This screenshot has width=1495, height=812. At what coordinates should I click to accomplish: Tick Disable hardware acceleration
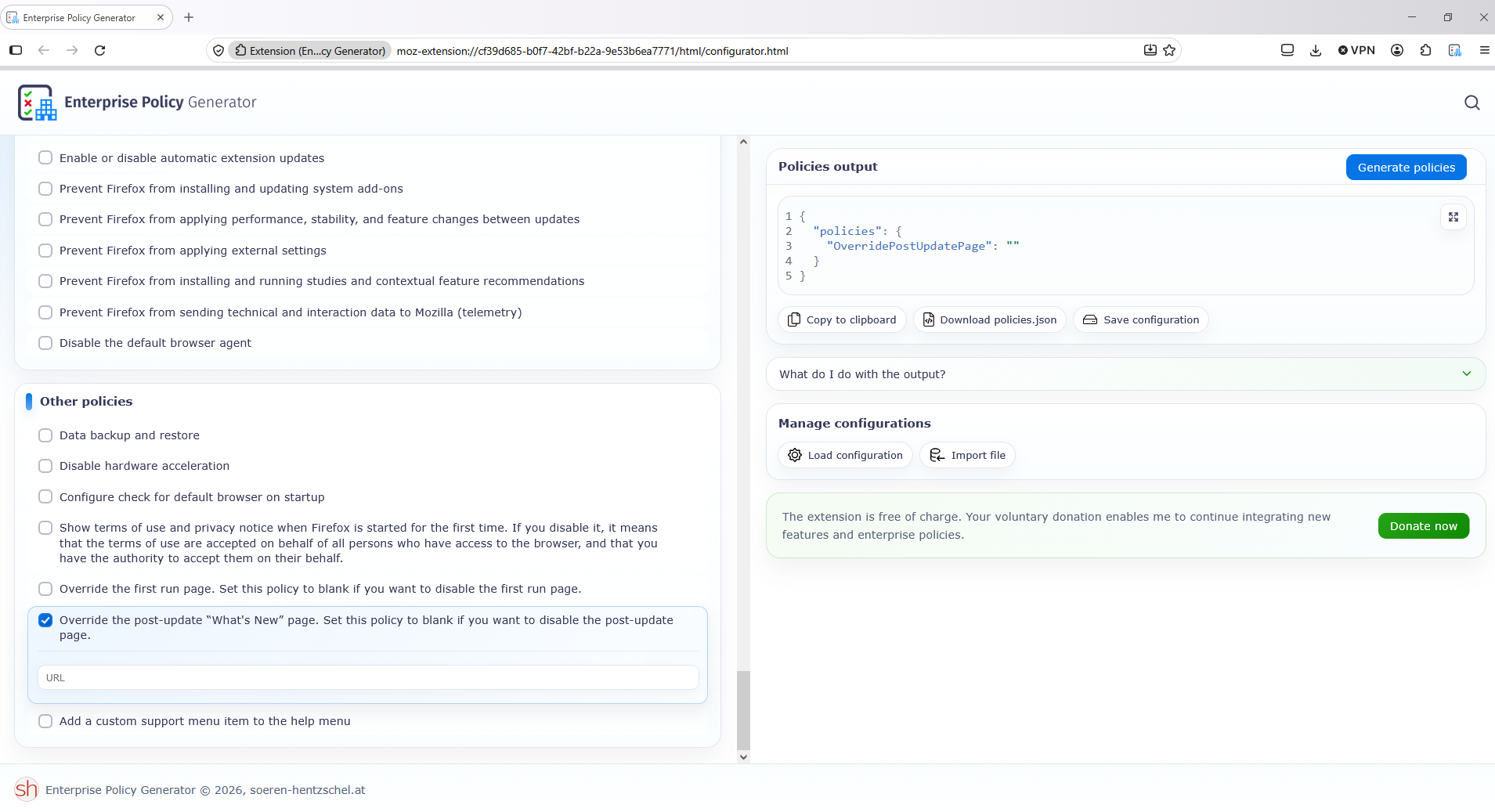(x=45, y=466)
